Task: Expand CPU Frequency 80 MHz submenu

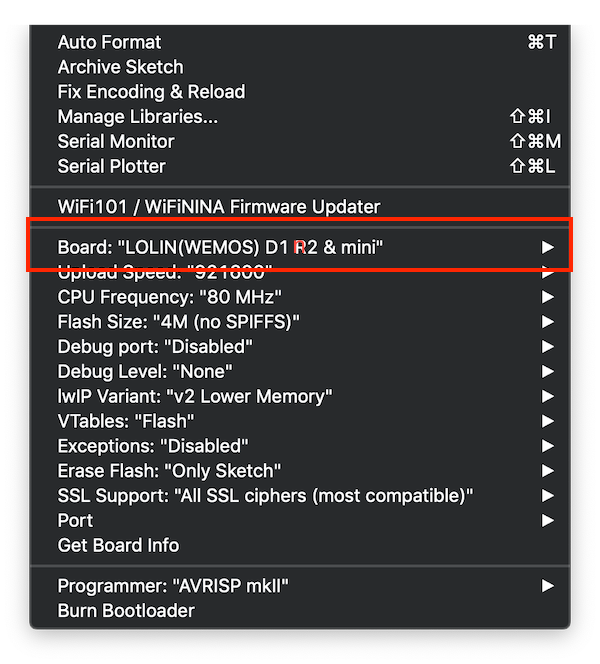Action: point(169,296)
